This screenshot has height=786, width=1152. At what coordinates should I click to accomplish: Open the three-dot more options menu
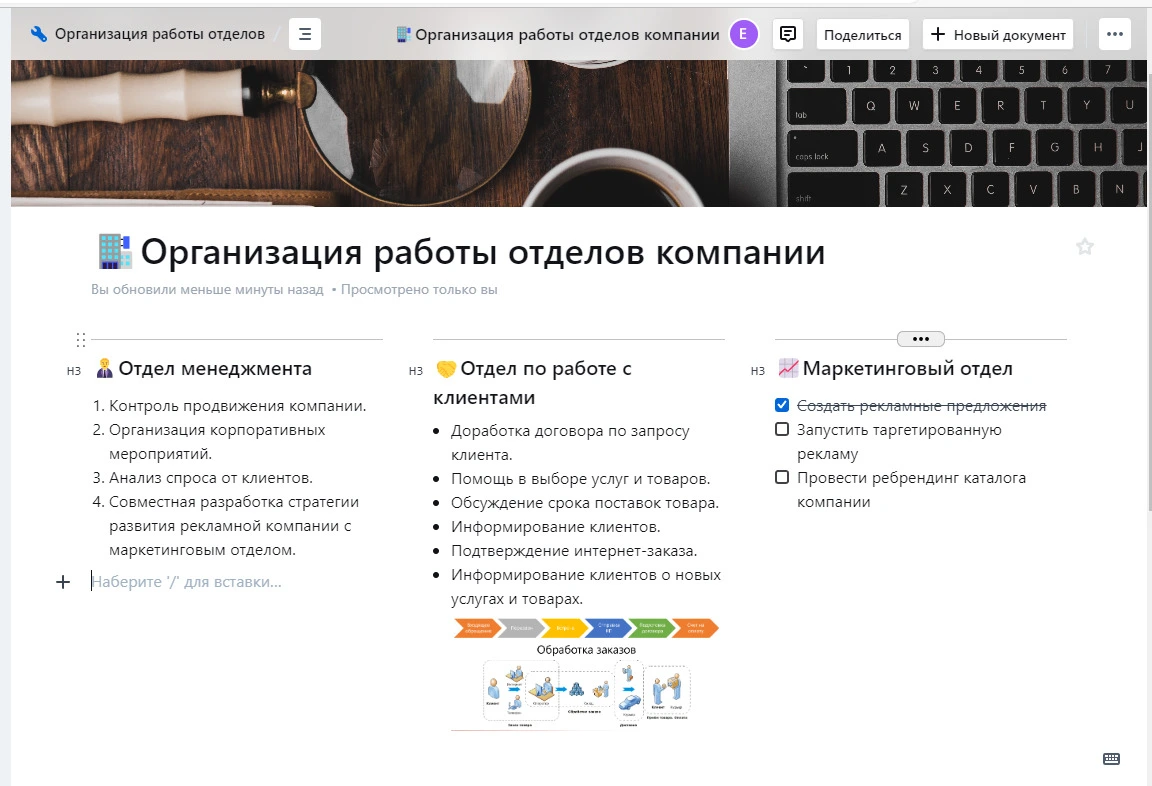coord(1115,34)
